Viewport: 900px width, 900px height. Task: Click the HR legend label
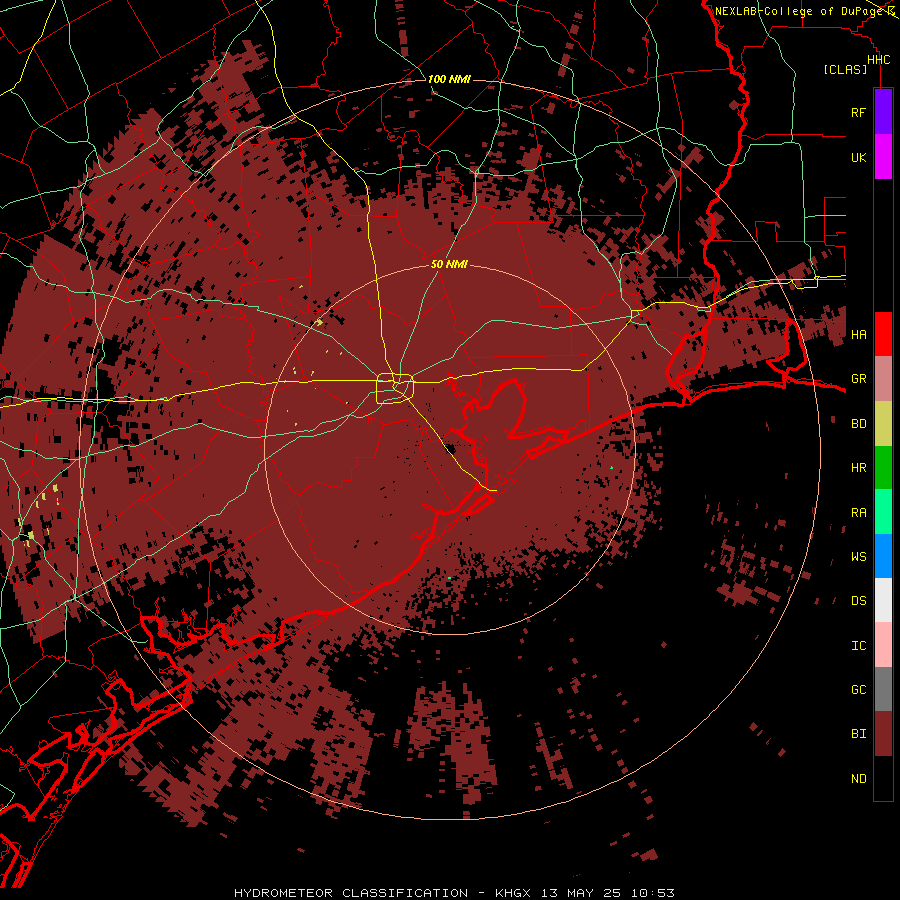pyautogui.click(x=859, y=468)
